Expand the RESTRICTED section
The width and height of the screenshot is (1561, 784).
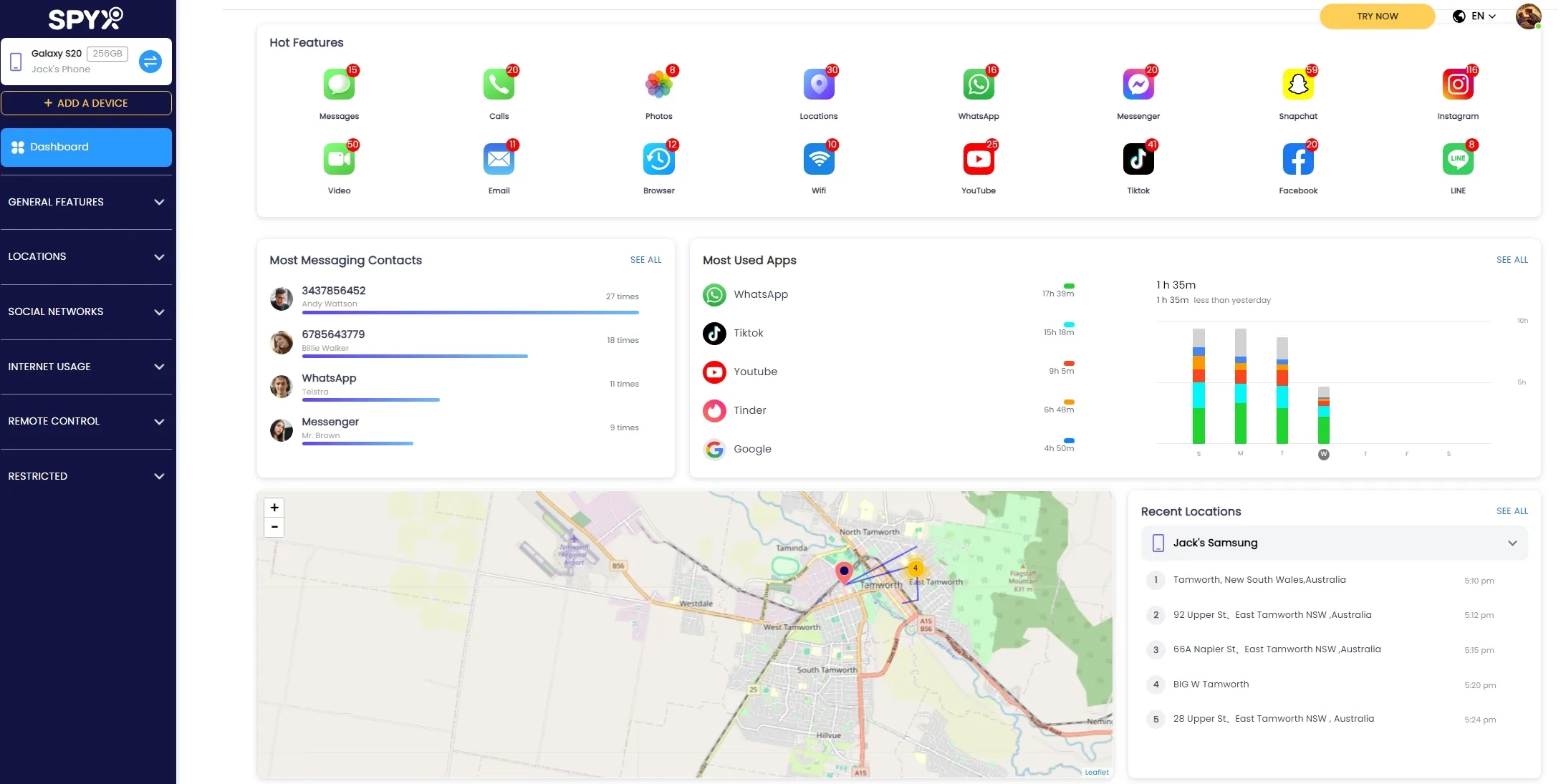pyautogui.click(x=86, y=476)
